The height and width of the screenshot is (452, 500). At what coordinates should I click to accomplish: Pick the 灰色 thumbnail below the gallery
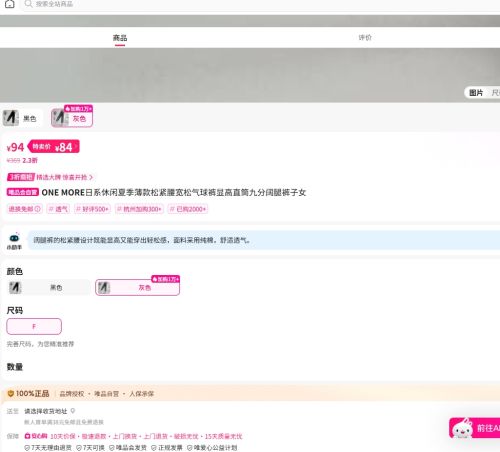pyautogui.click(x=72, y=118)
